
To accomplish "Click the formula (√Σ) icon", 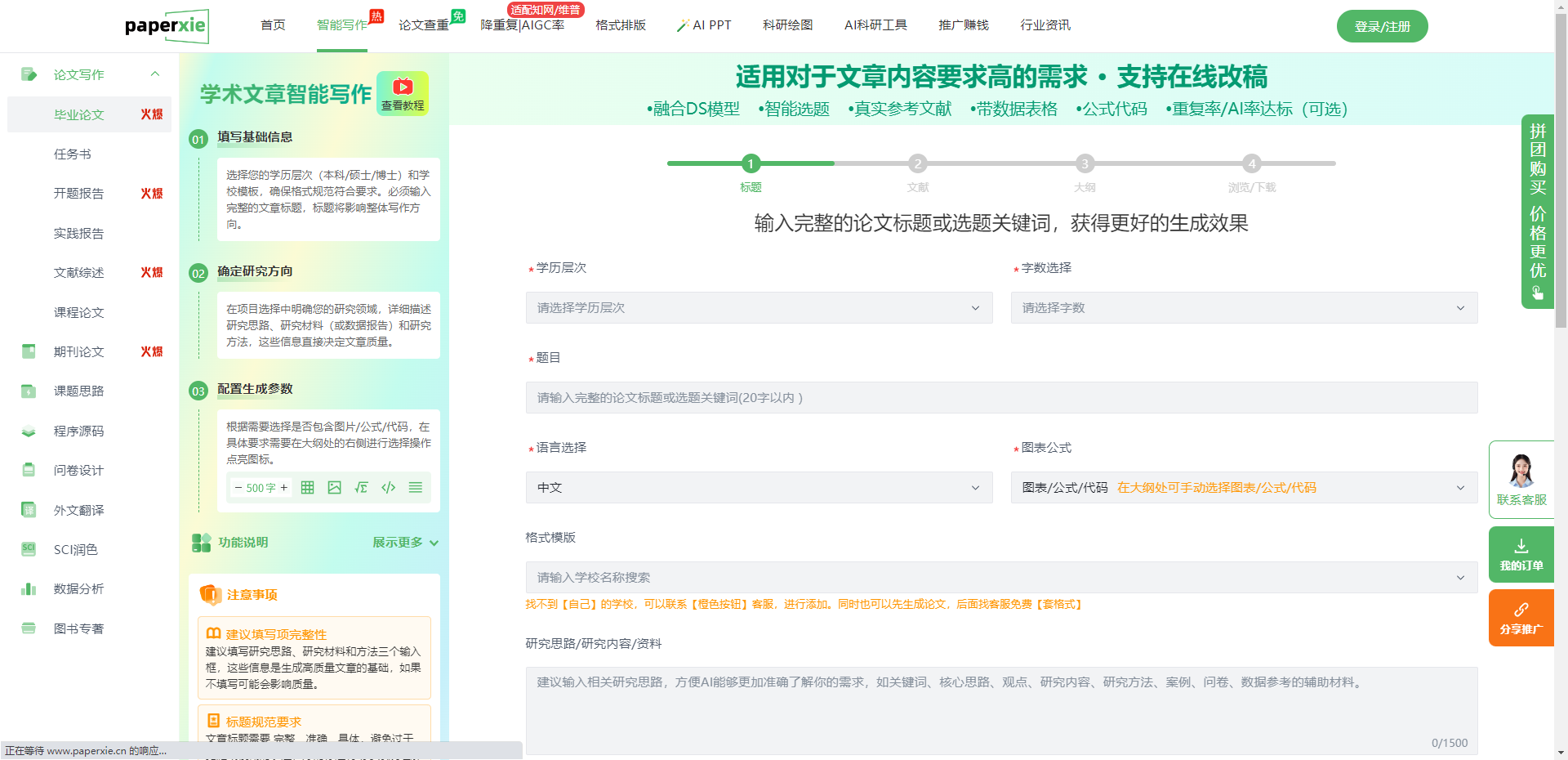I will (x=361, y=488).
